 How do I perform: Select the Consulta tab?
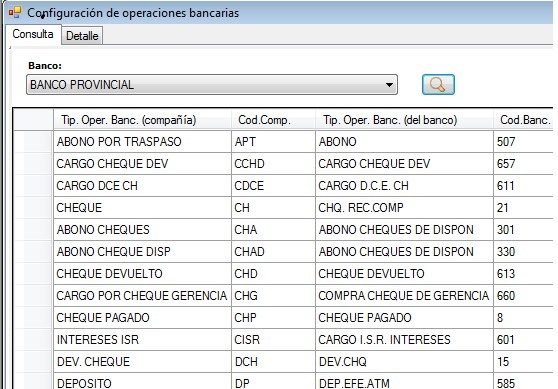coord(33,34)
